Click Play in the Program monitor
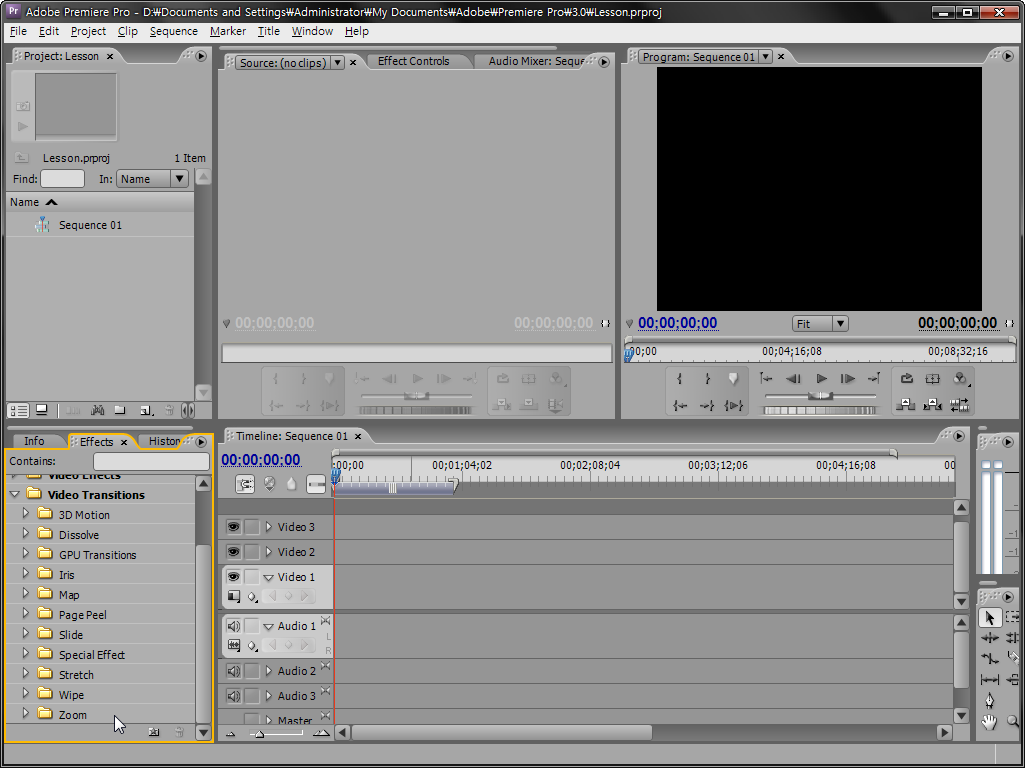This screenshot has width=1025, height=768. (821, 379)
